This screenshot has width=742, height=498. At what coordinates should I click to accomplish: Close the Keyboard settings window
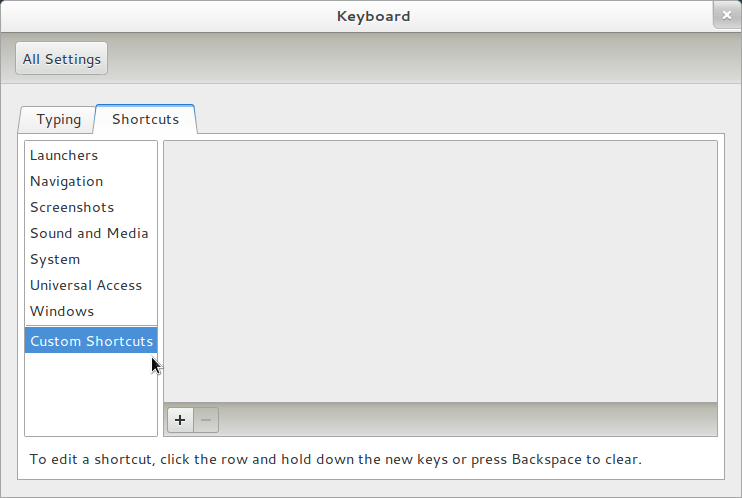pyautogui.click(x=727, y=15)
